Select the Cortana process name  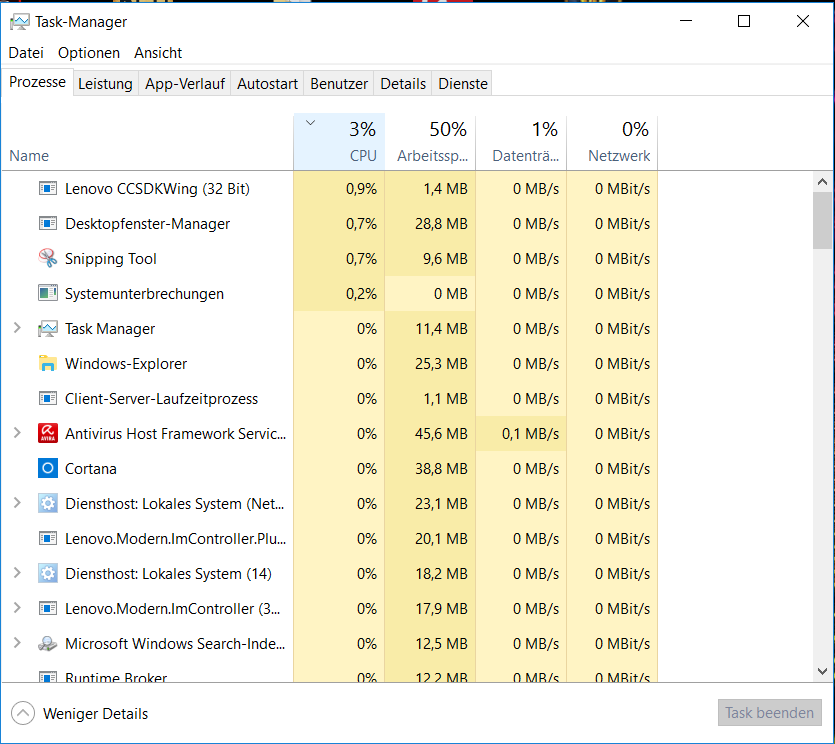(x=91, y=469)
